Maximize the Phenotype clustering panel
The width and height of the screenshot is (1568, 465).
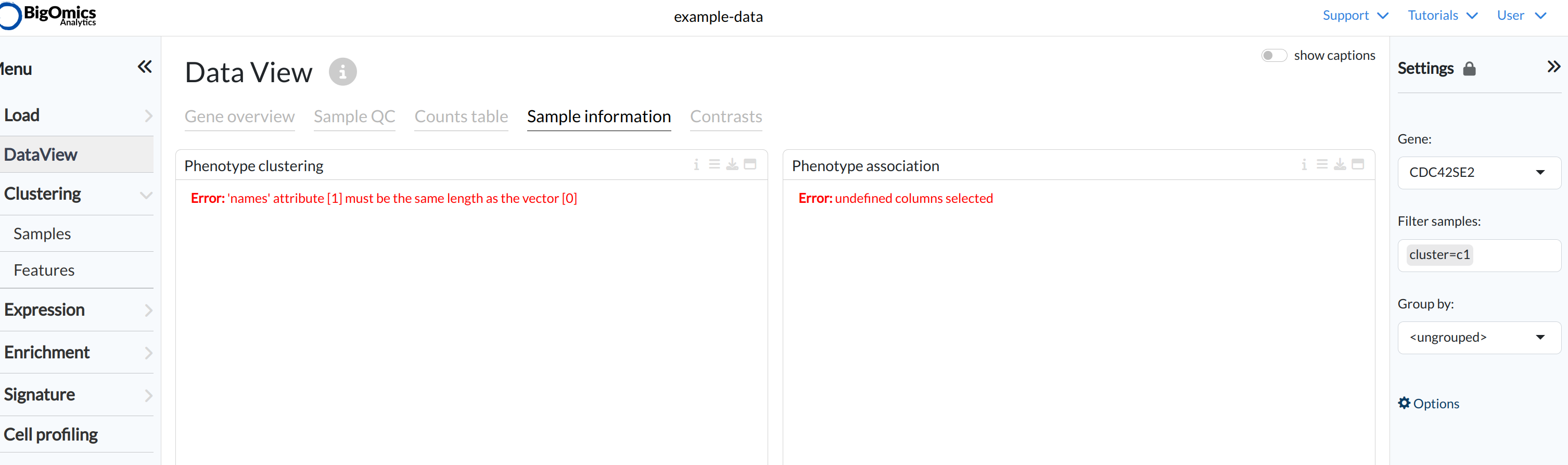coord(750,164)
